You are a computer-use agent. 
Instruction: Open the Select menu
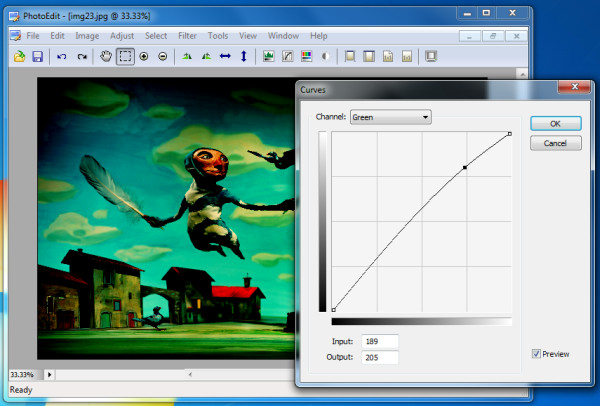point(156,36)
